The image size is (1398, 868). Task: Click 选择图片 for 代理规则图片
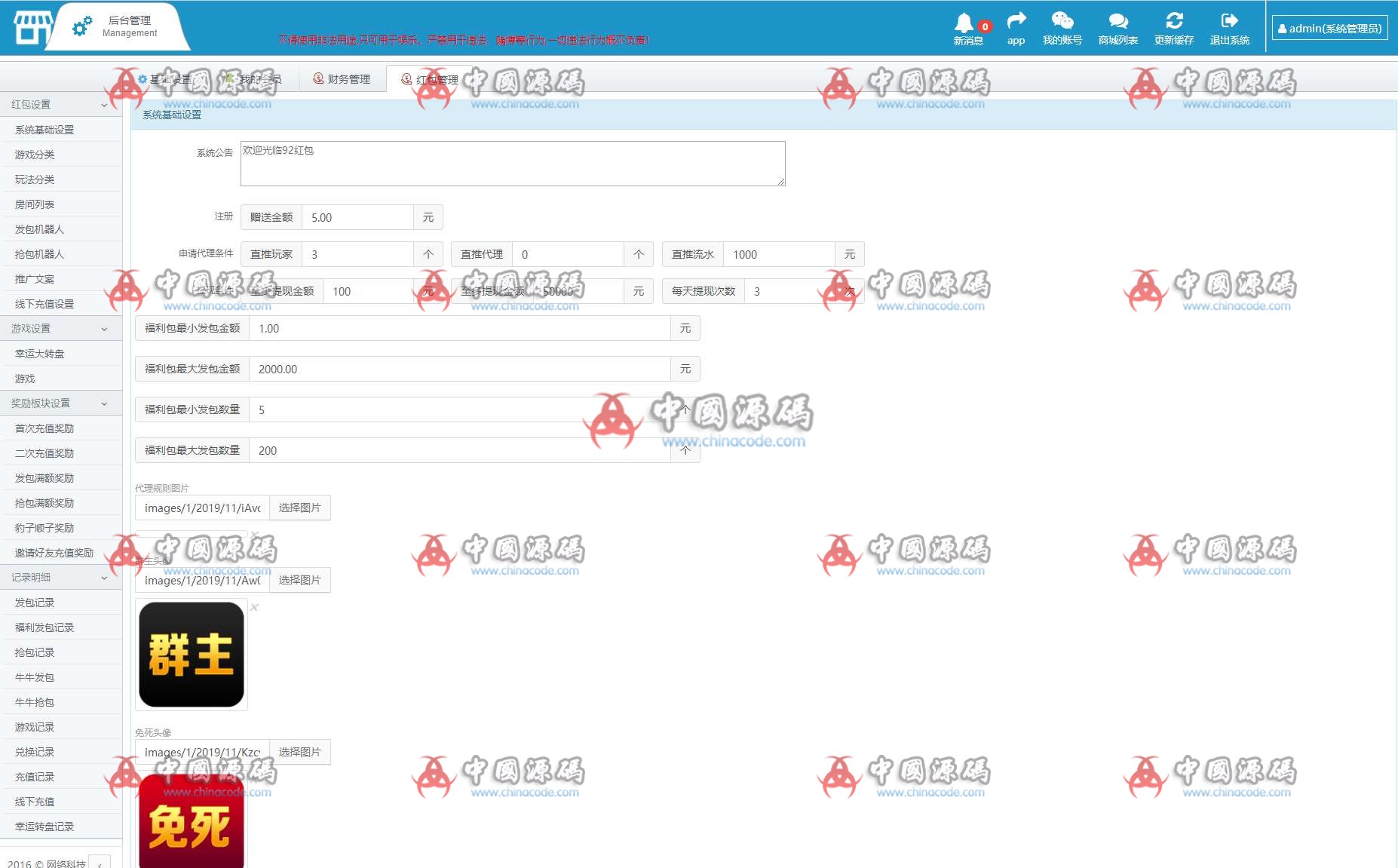click(x=300, y=508)
